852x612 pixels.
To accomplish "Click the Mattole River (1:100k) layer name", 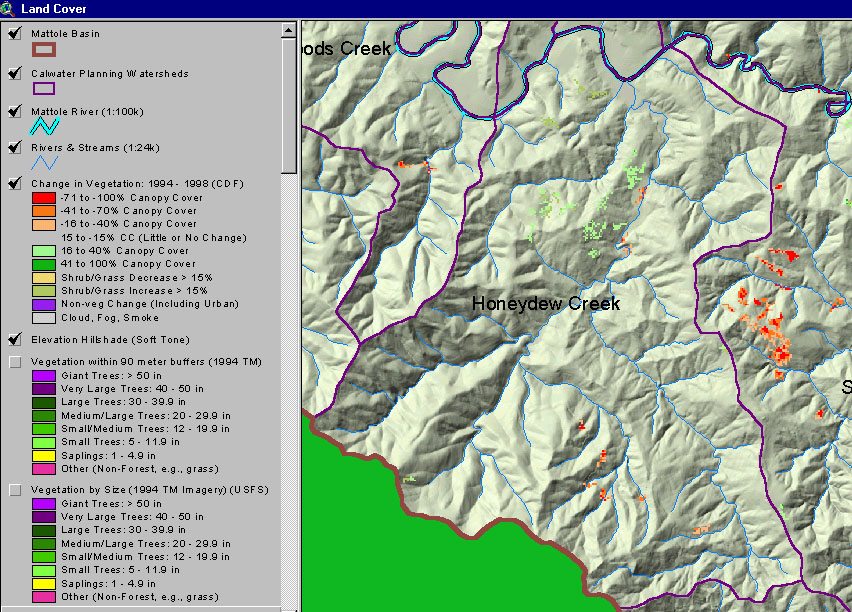I will coord(87,111).
